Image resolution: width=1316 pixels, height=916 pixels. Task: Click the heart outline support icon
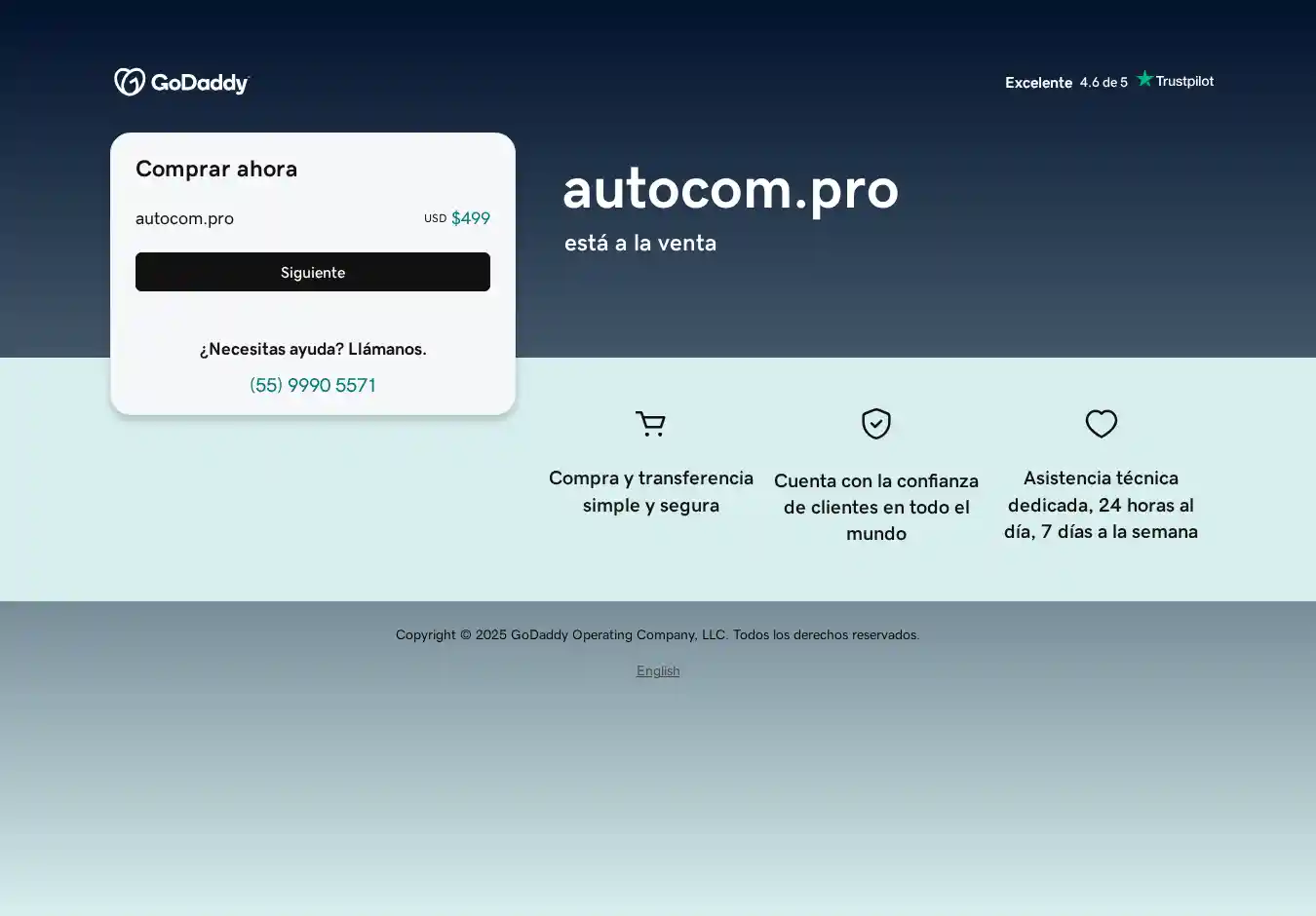(1102, 424)
